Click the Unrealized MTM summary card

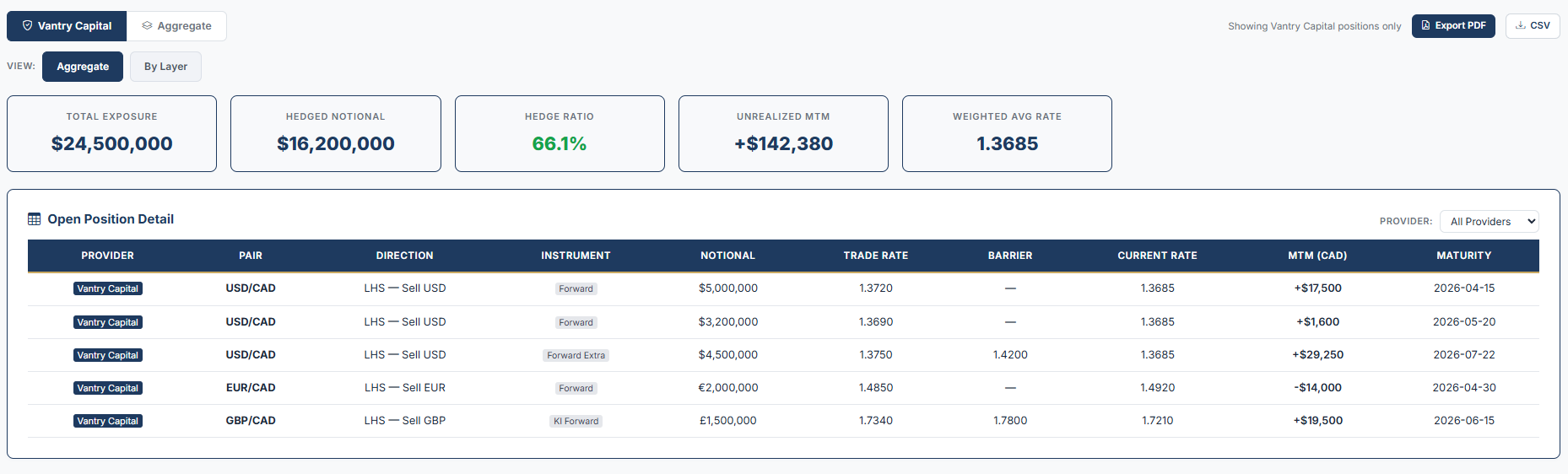(x=783, y=134)
